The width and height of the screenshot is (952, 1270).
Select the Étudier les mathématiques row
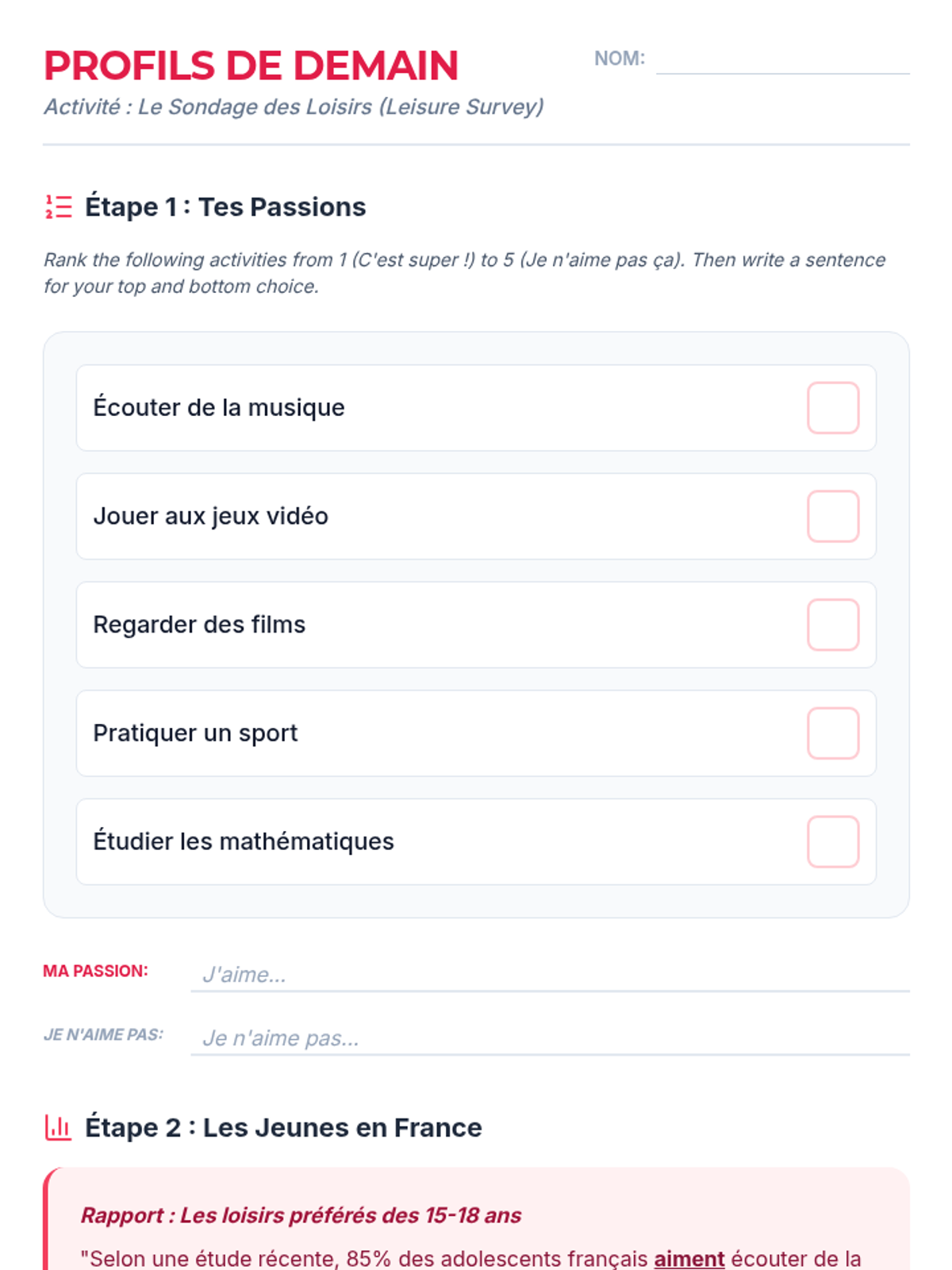pos(476,842)
